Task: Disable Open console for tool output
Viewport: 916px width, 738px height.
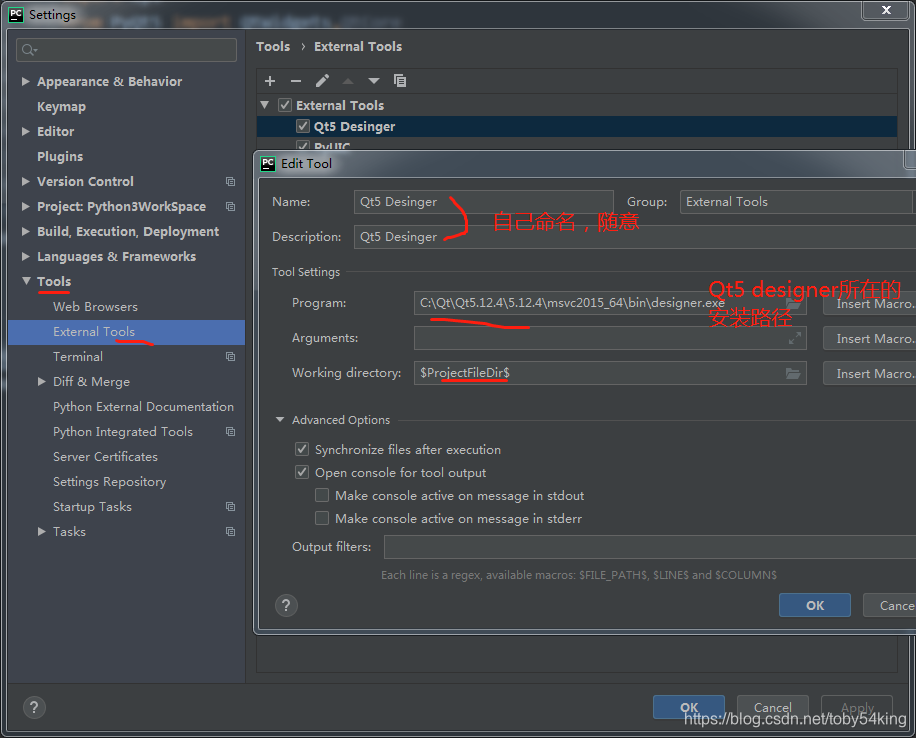Action: coord(301,472)
